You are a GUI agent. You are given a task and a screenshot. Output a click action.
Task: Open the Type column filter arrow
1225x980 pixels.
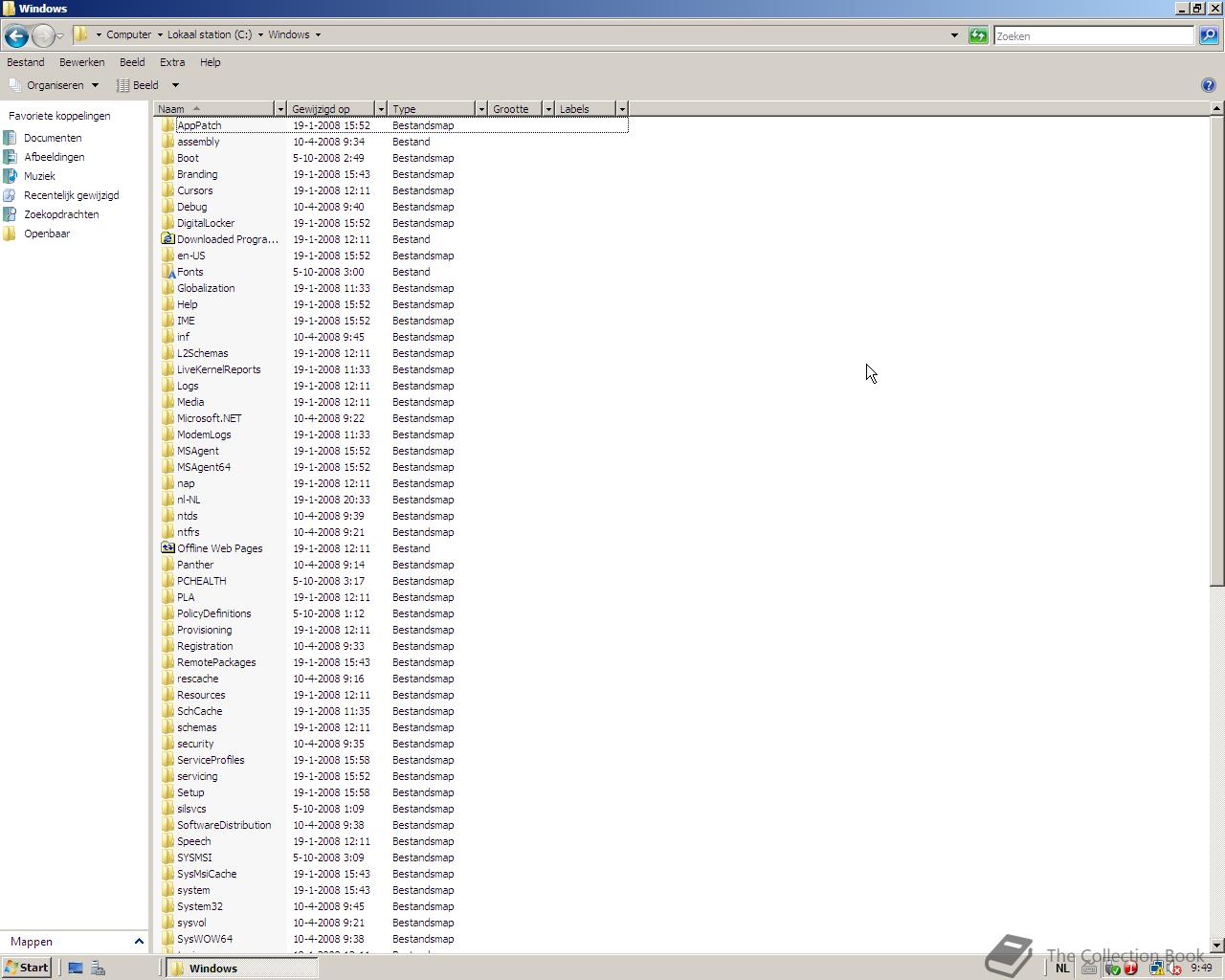coord(480,109)
